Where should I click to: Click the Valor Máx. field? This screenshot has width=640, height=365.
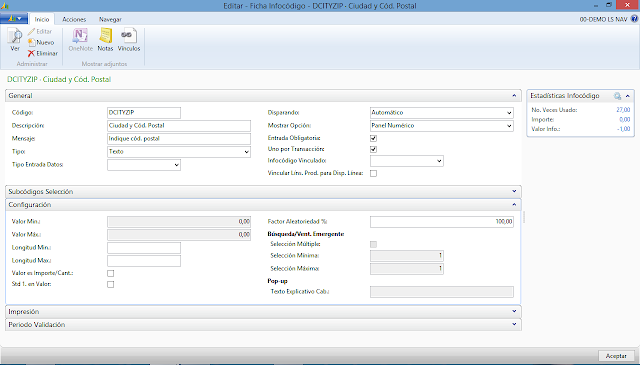point(179,235)
